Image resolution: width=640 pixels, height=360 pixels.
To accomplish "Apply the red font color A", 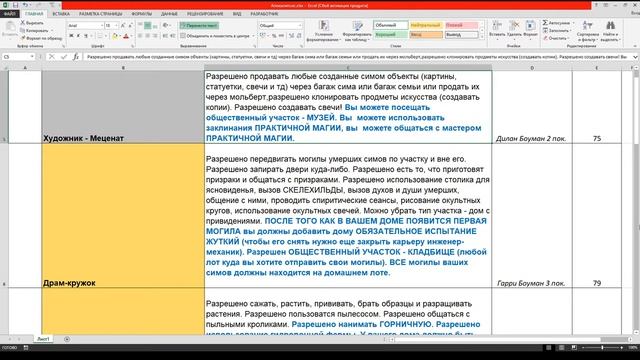I will point(126,36).
